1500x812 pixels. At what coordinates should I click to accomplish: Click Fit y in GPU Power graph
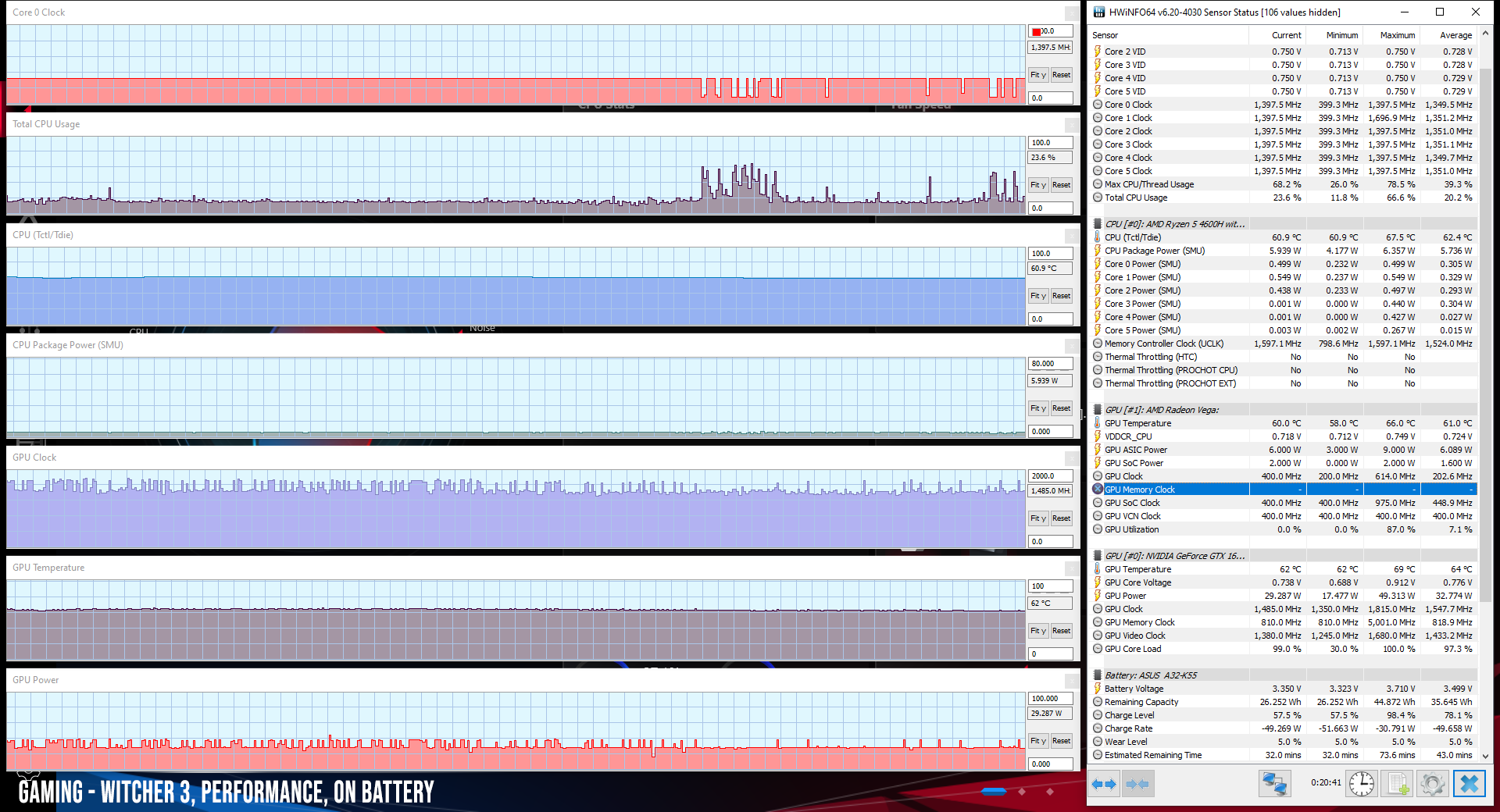[x=1038, y=741]
